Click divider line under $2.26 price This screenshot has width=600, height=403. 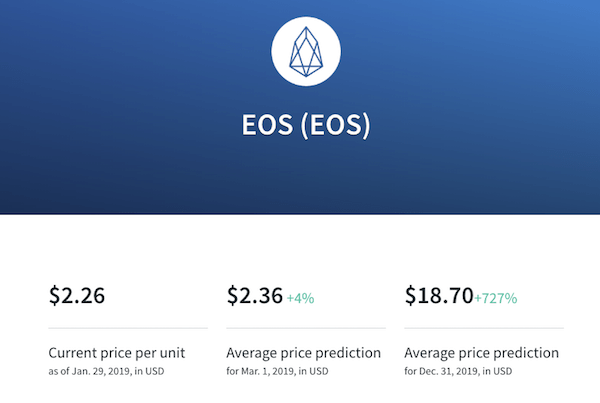click(128, 328)
